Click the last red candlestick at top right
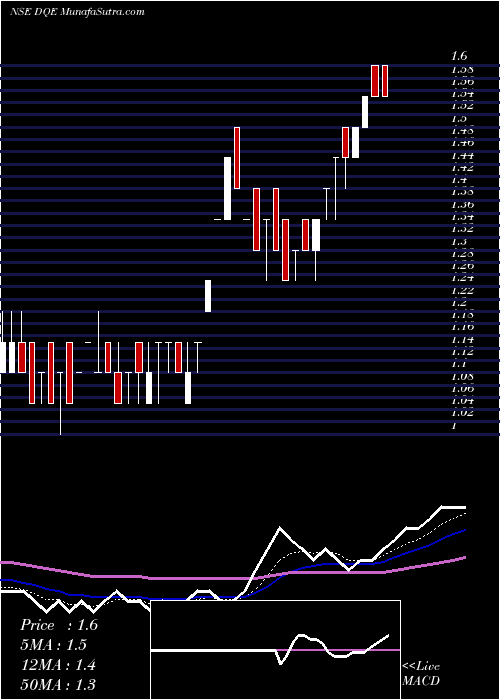Image resolution: width=500 pixels, height=700 pixels. click(385, 81)
